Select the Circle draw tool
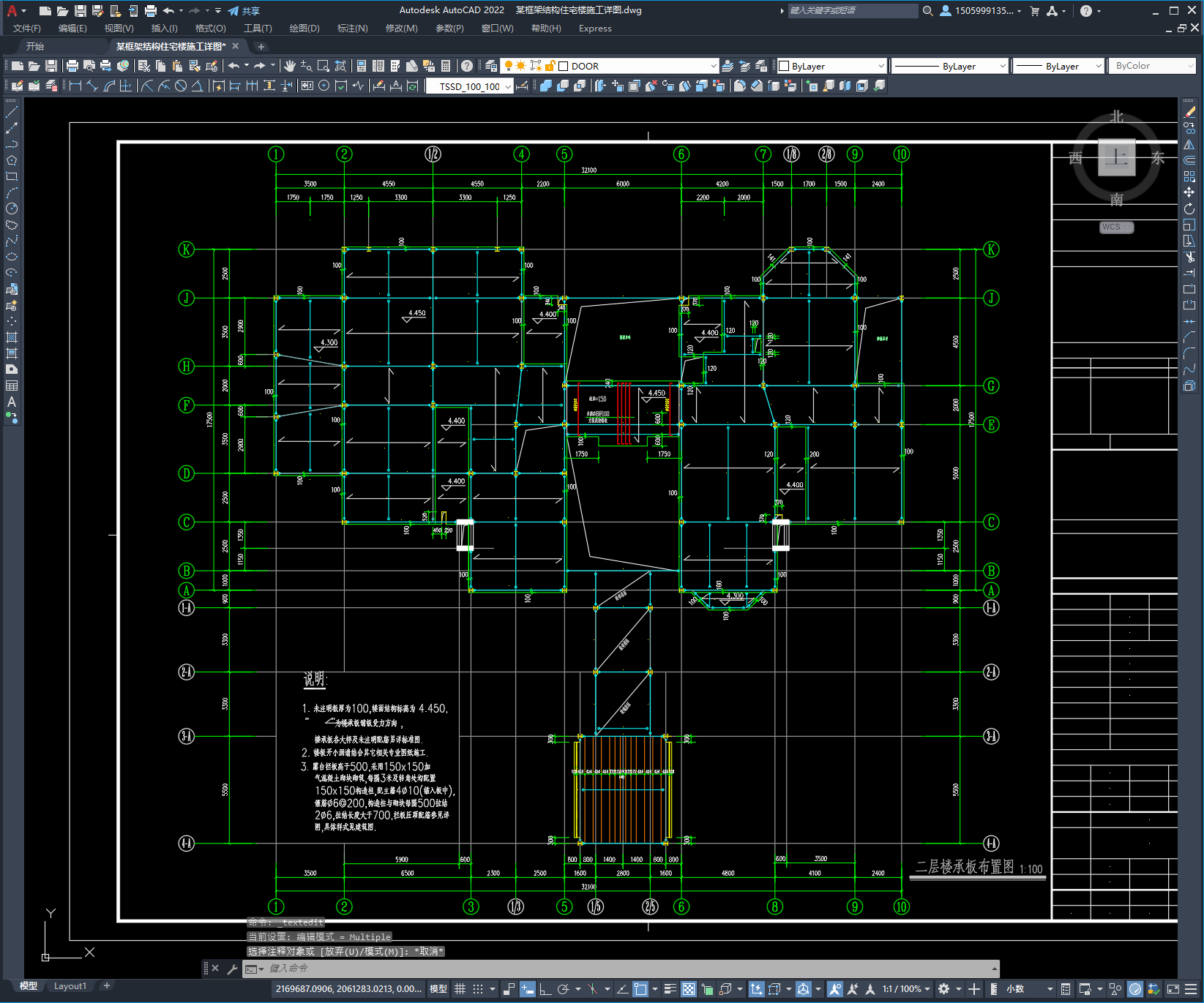Image resolution: width=1204 pixels, height=1003 pixels. [12, 209]
